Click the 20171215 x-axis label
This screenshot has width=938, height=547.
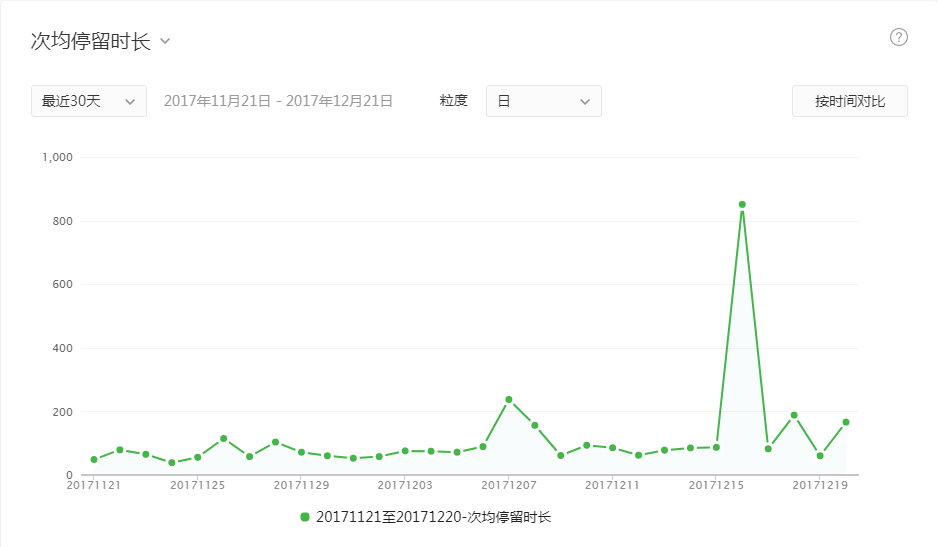(x=716, y=486)
